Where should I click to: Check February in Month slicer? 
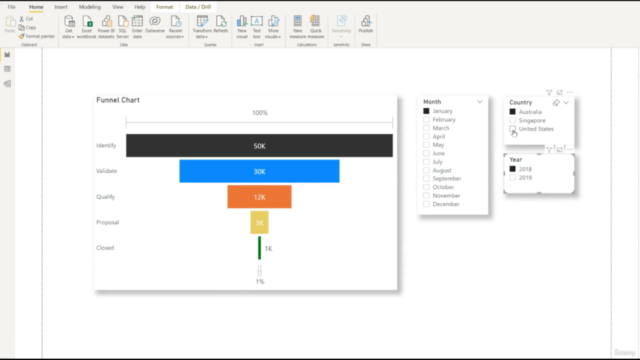pyautogui.click(x=426, y=120)
